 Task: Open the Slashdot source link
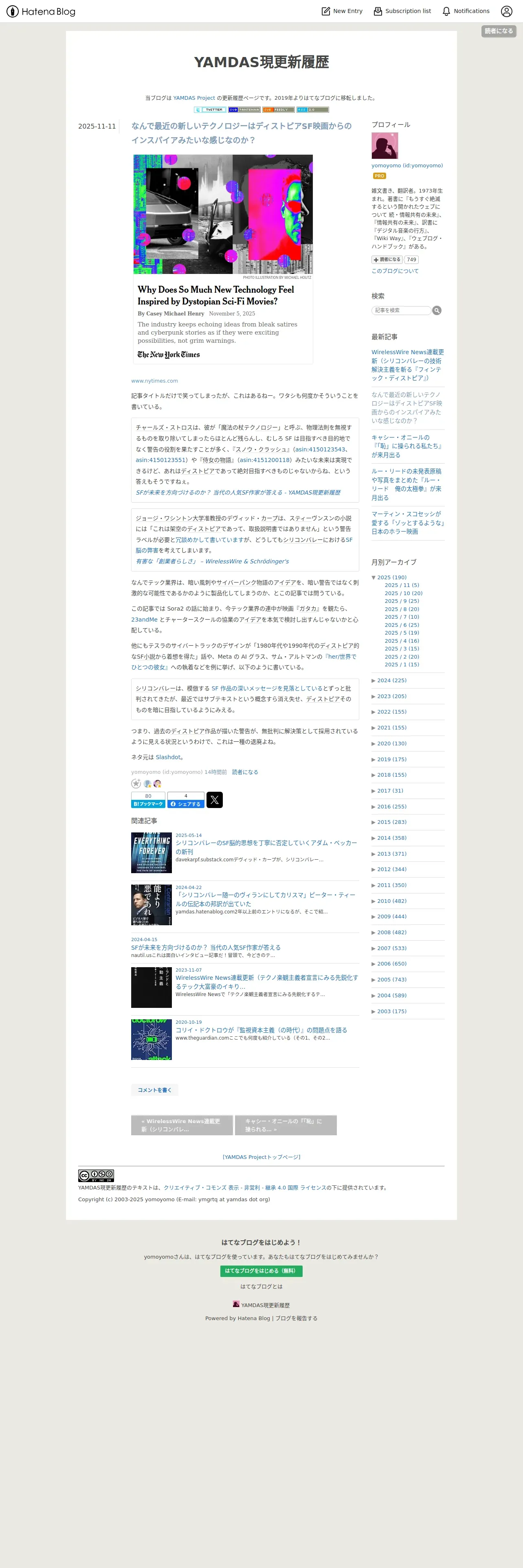(x=168, y=757)
